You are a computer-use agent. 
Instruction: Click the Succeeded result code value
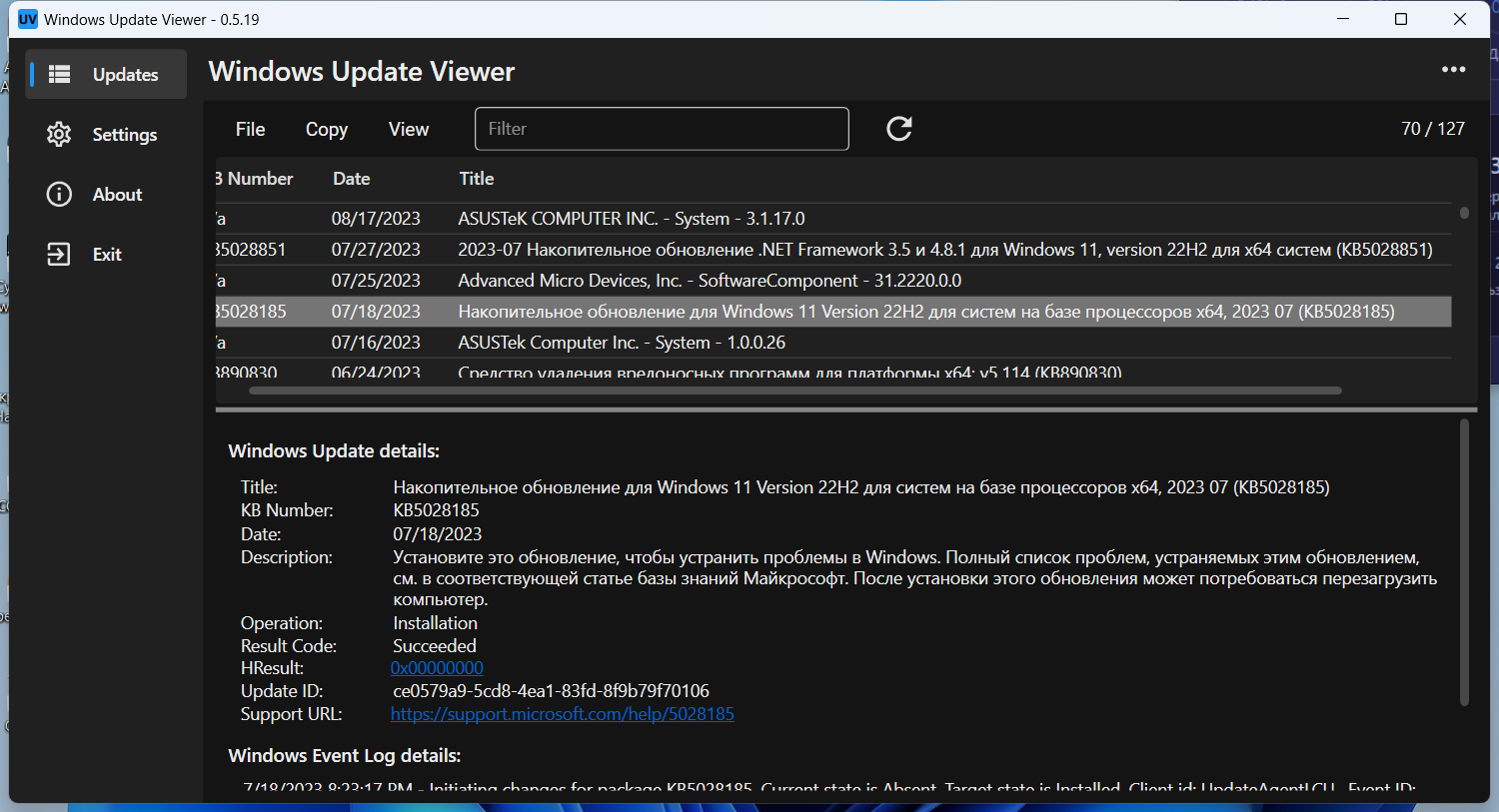pos(435,646)
